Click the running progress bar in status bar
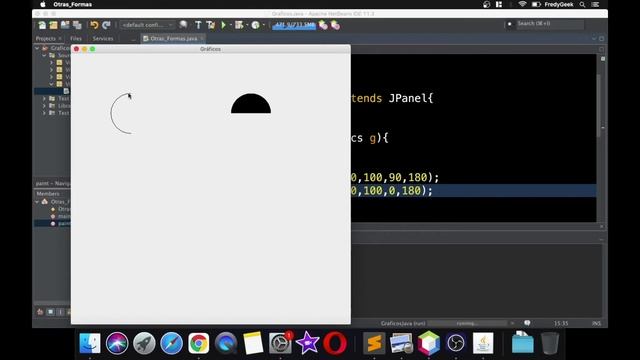 (x=467, y=323)
